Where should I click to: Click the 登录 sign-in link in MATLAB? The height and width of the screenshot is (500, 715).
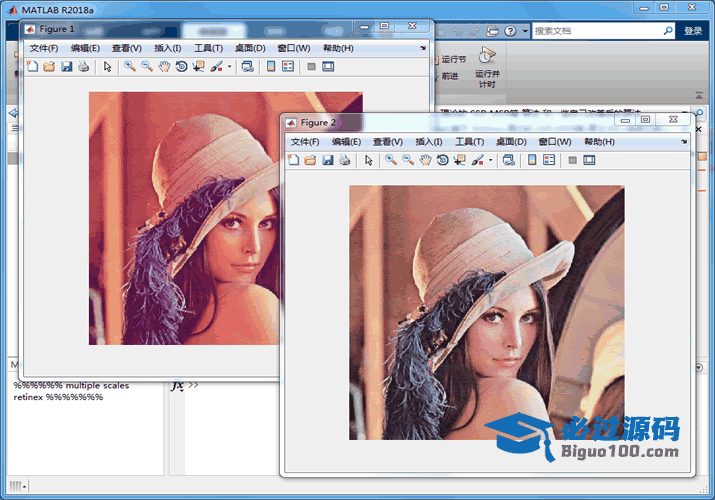click(x=693, y=31)
